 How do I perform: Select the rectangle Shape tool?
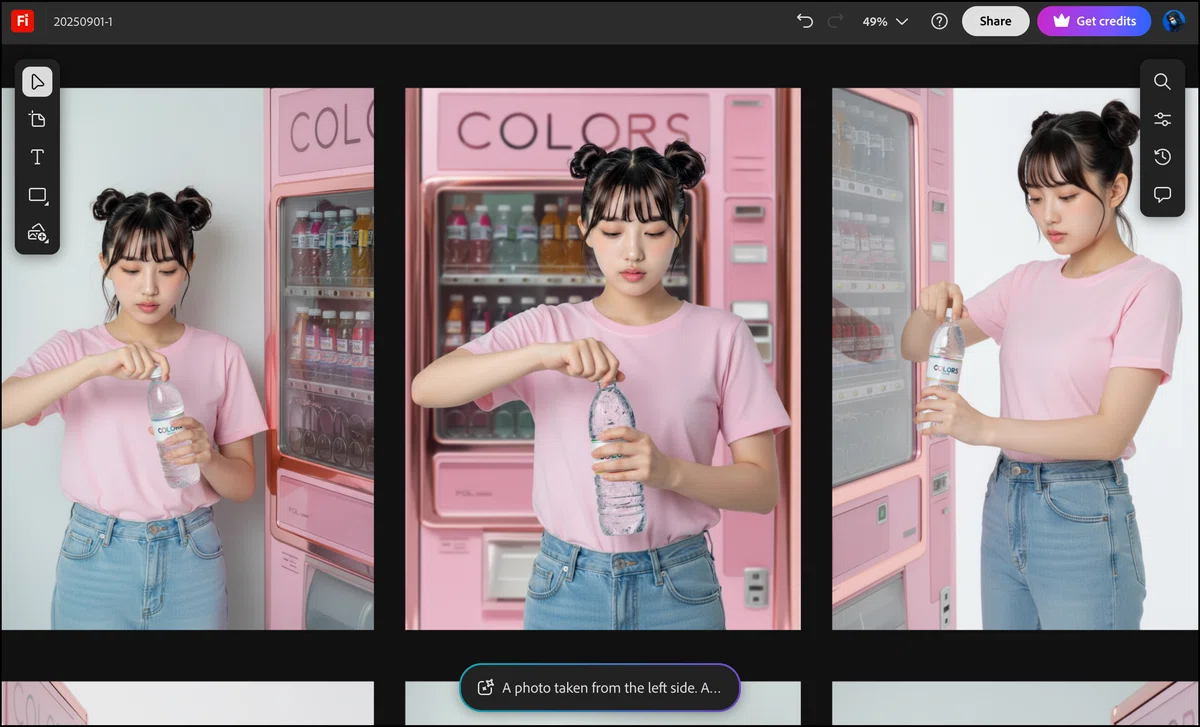tap(37, 195)
